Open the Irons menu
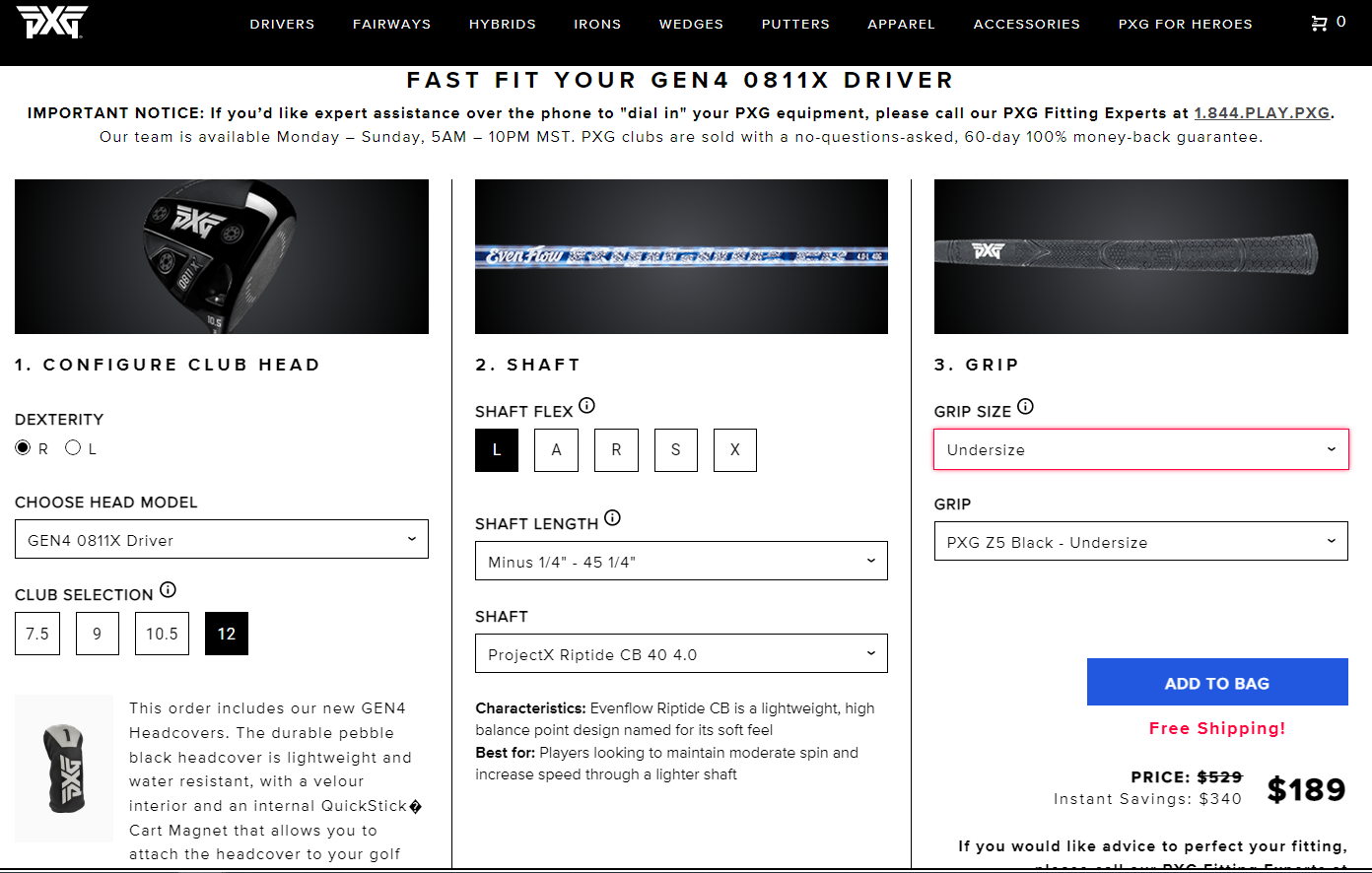The width and height of the screenshot is (1372, 873). tap(598, 24)
